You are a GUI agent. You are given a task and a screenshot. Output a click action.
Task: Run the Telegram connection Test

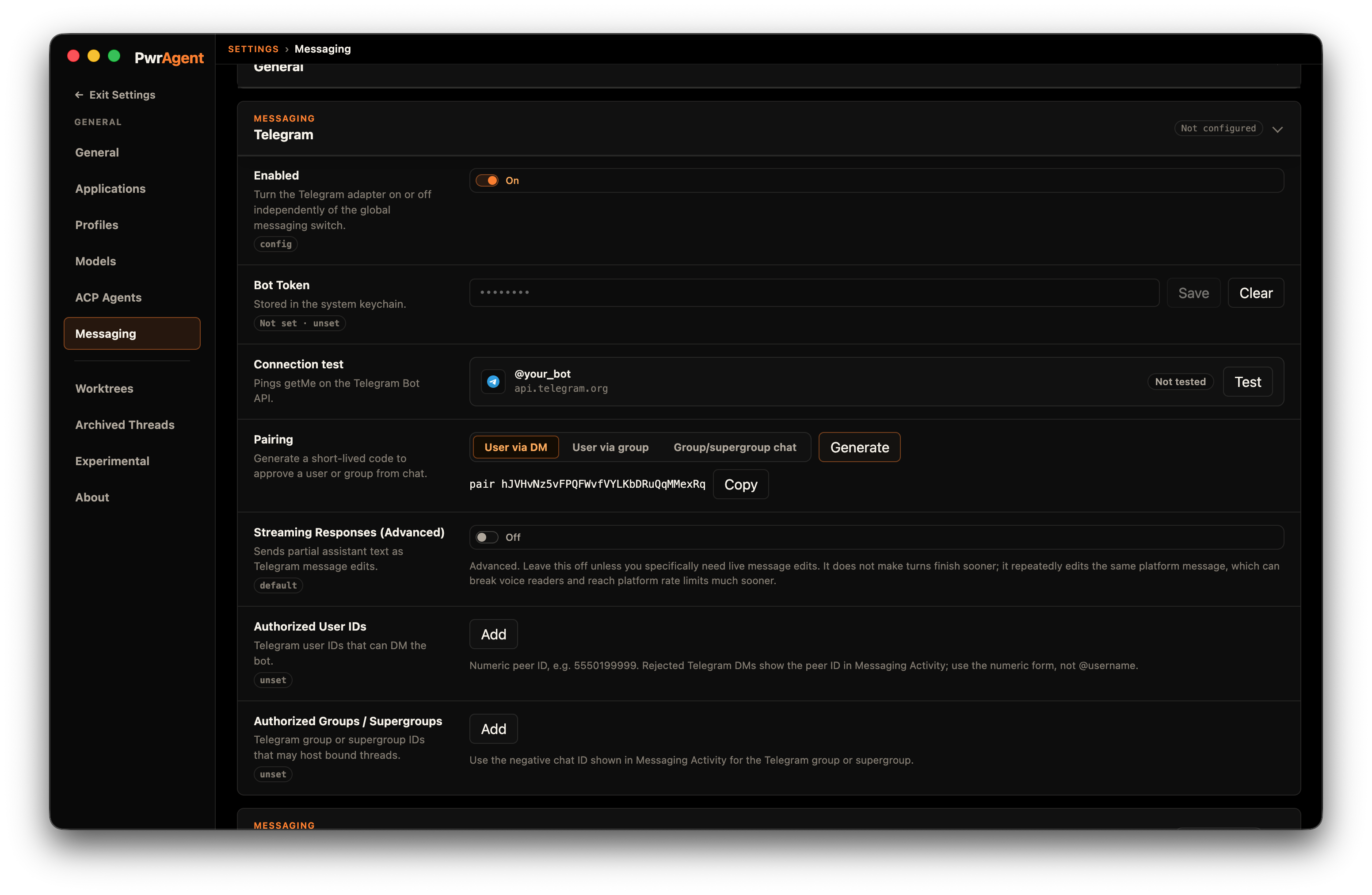[1247, 382]
